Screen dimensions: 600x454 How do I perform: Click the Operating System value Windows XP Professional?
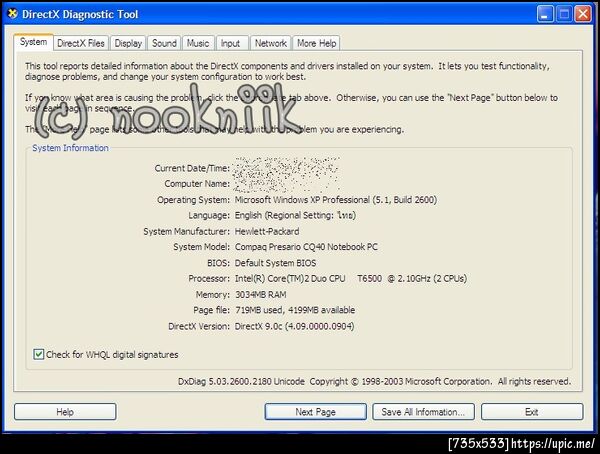pos(336,199)
